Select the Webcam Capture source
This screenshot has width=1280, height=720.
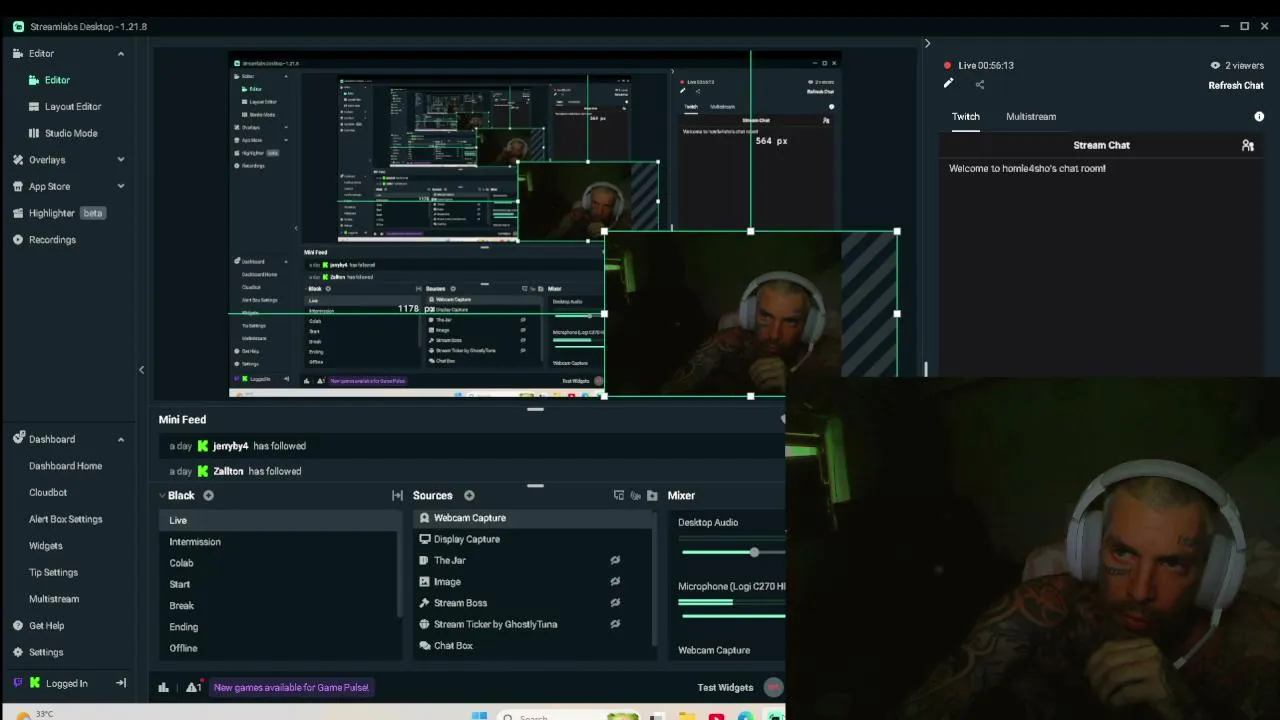click(x=534, y=518)
